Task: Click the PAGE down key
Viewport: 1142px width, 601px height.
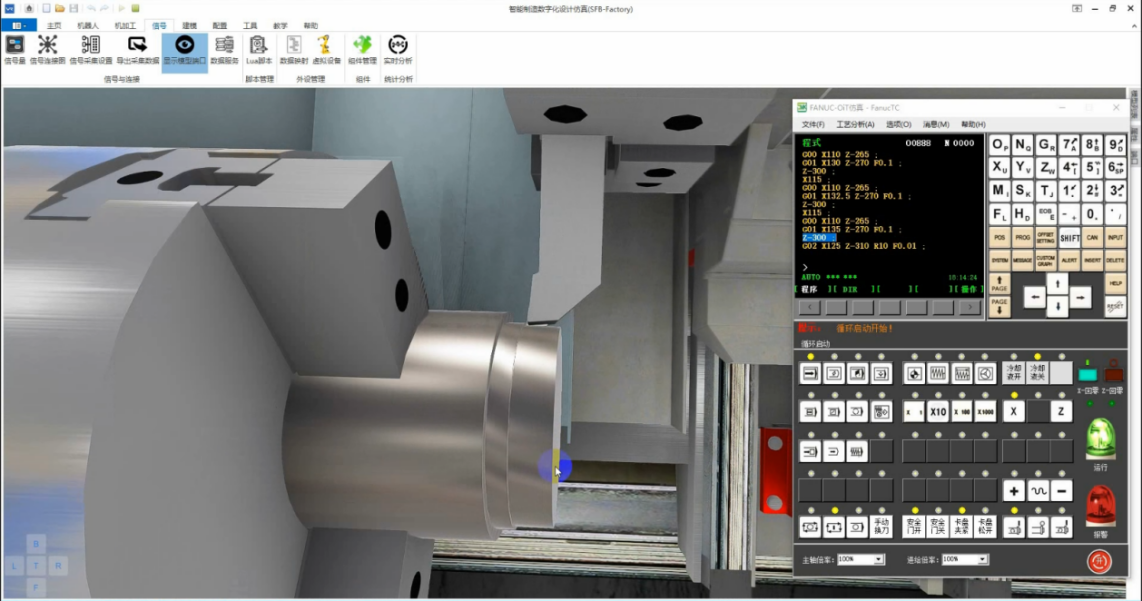Action: coord(999,307)
